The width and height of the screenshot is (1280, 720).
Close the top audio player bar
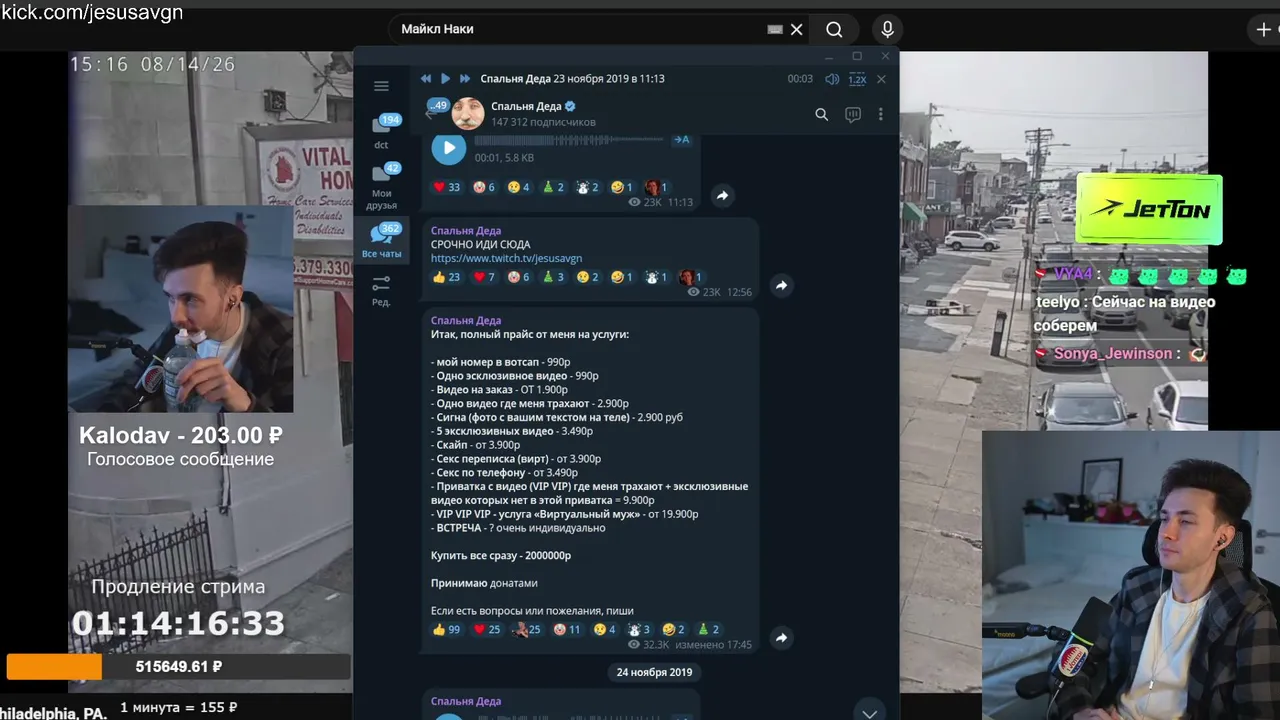pyautogui.click(x=881, y=79)
